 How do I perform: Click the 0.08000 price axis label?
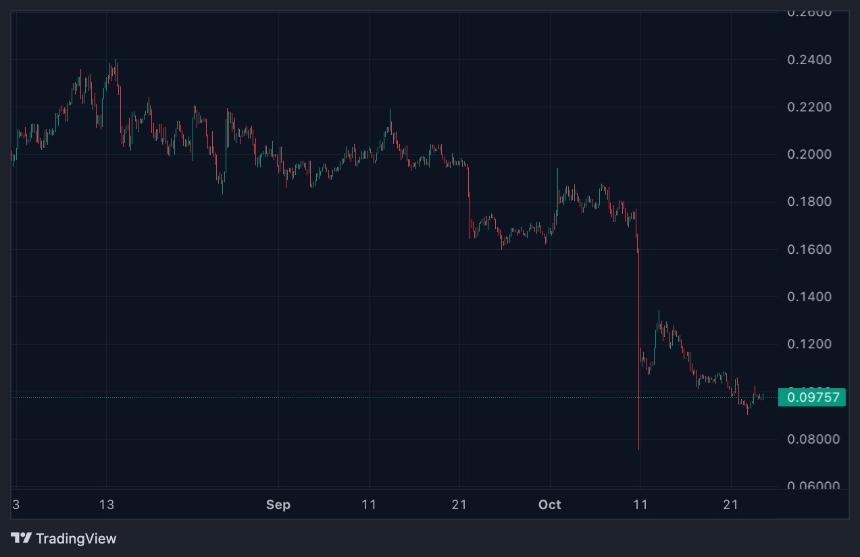[x=809, y=439]
